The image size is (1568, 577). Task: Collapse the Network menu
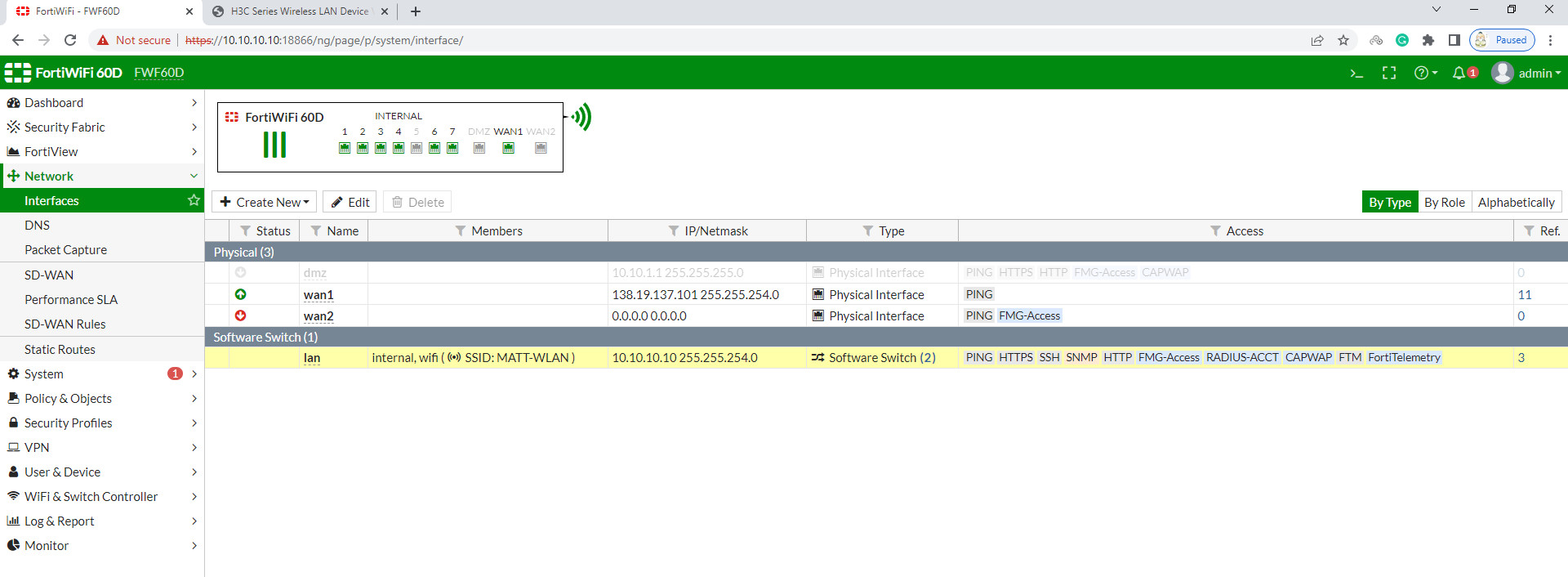[102, 176]
